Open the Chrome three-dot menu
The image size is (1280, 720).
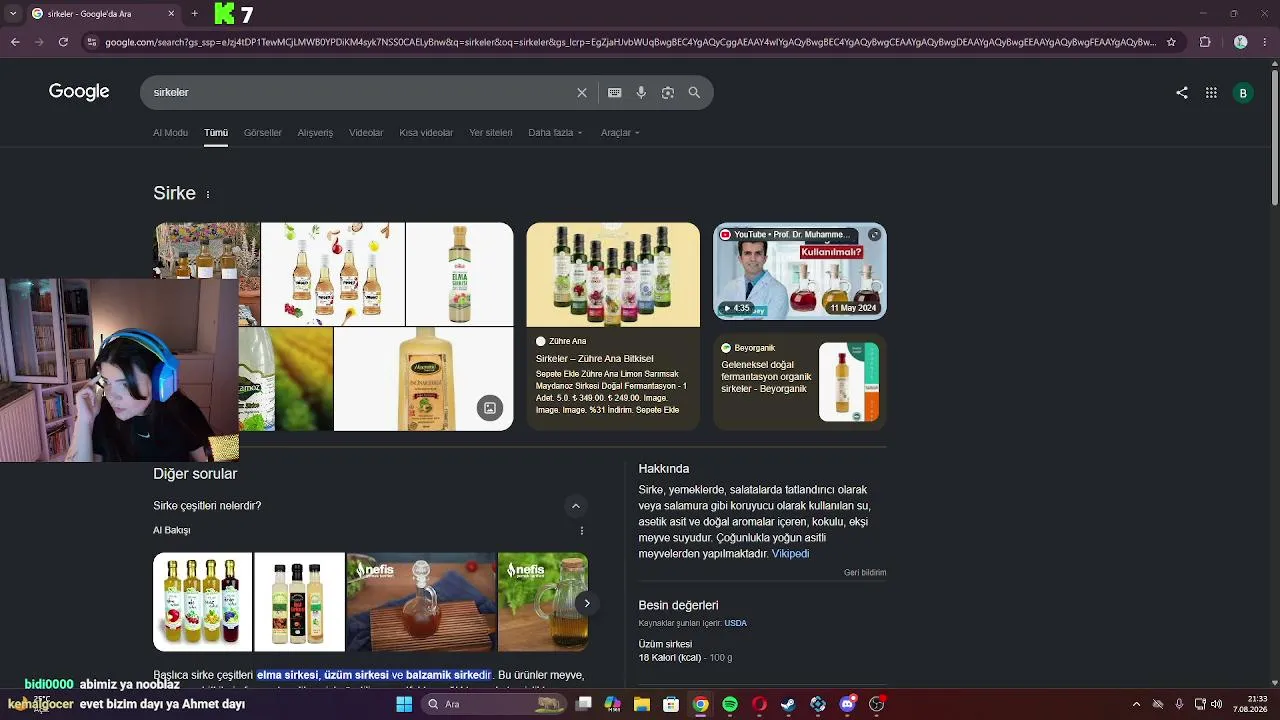click(1267, 42)
